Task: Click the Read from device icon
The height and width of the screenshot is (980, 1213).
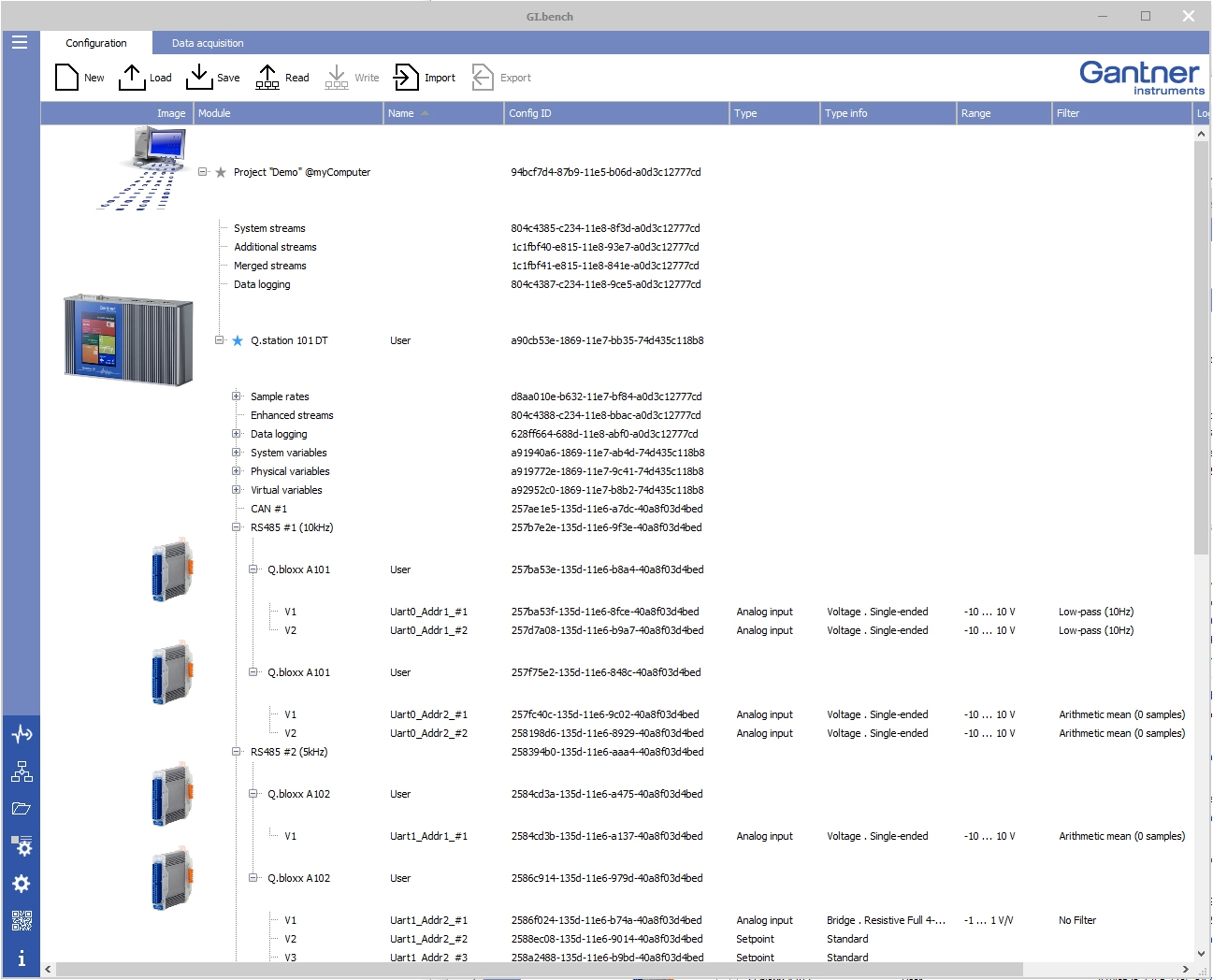Action: point(267,78)
